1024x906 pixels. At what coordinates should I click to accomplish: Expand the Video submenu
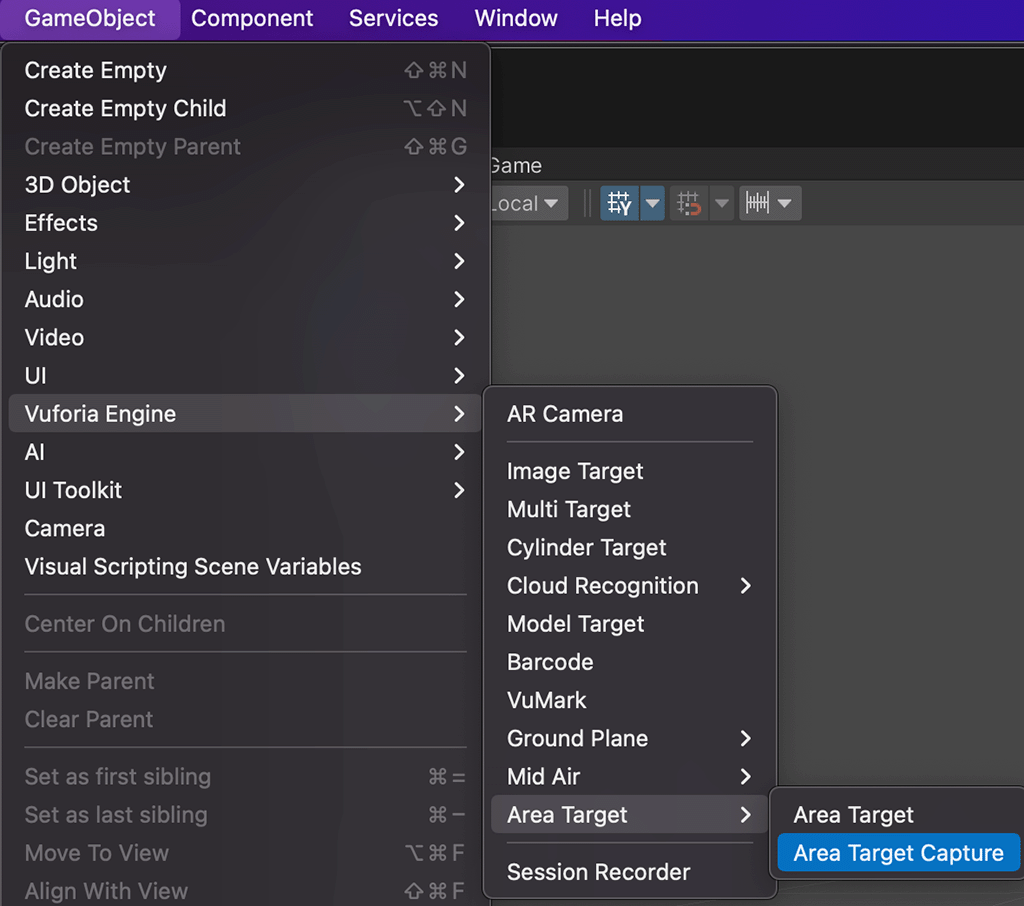(245, 338)
